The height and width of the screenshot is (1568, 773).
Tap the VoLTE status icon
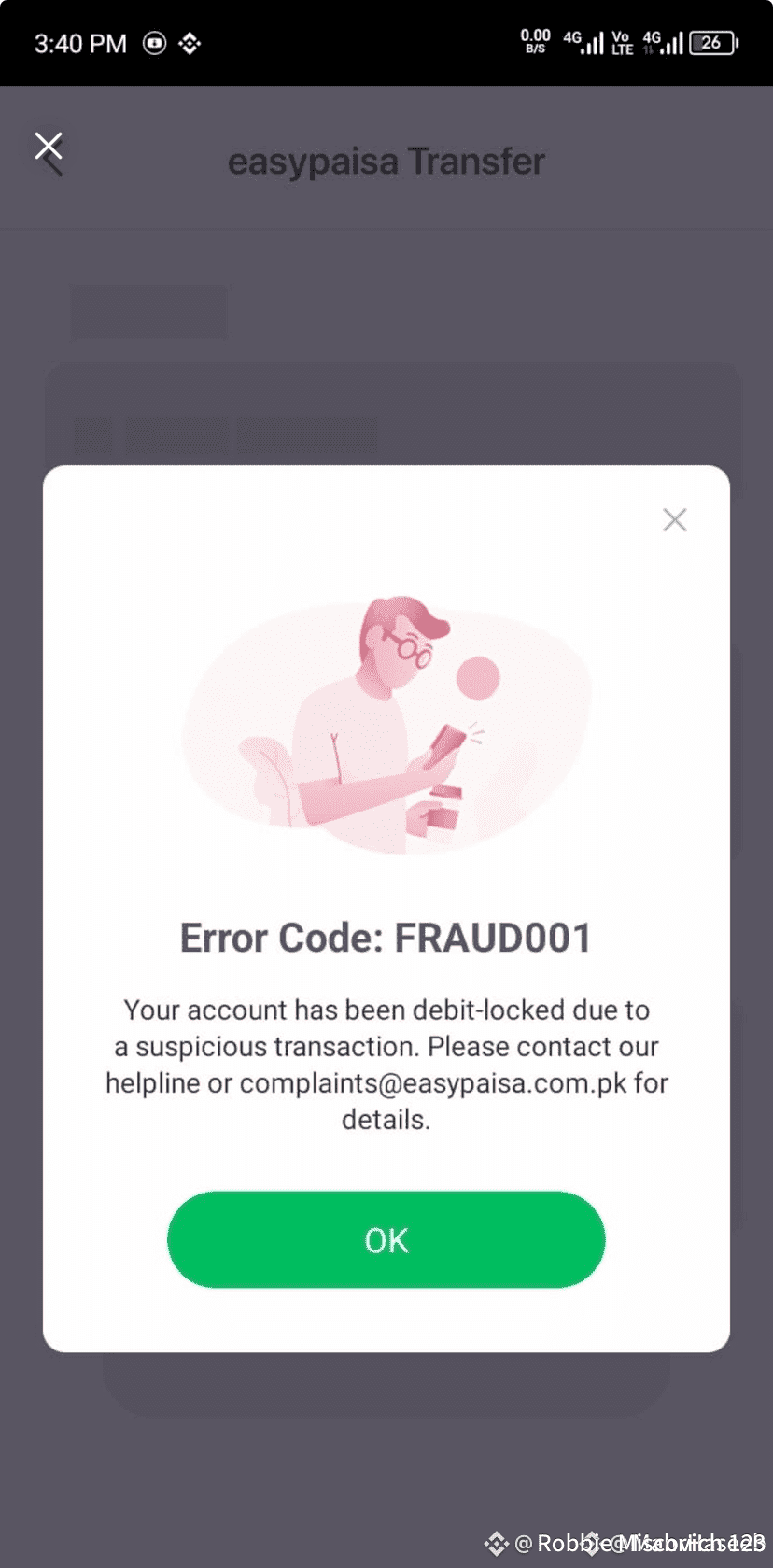pyautogui.click(x=622, y=43)
